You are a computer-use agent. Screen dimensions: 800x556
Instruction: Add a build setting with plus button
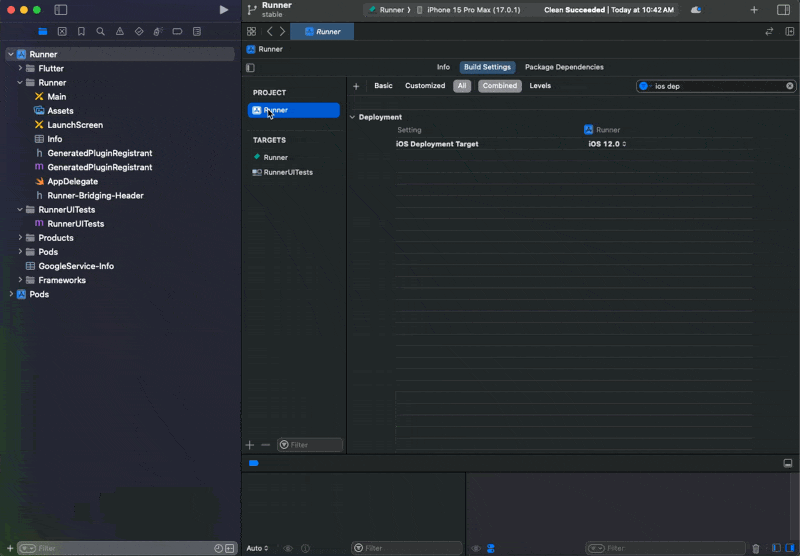pos(356,86)
